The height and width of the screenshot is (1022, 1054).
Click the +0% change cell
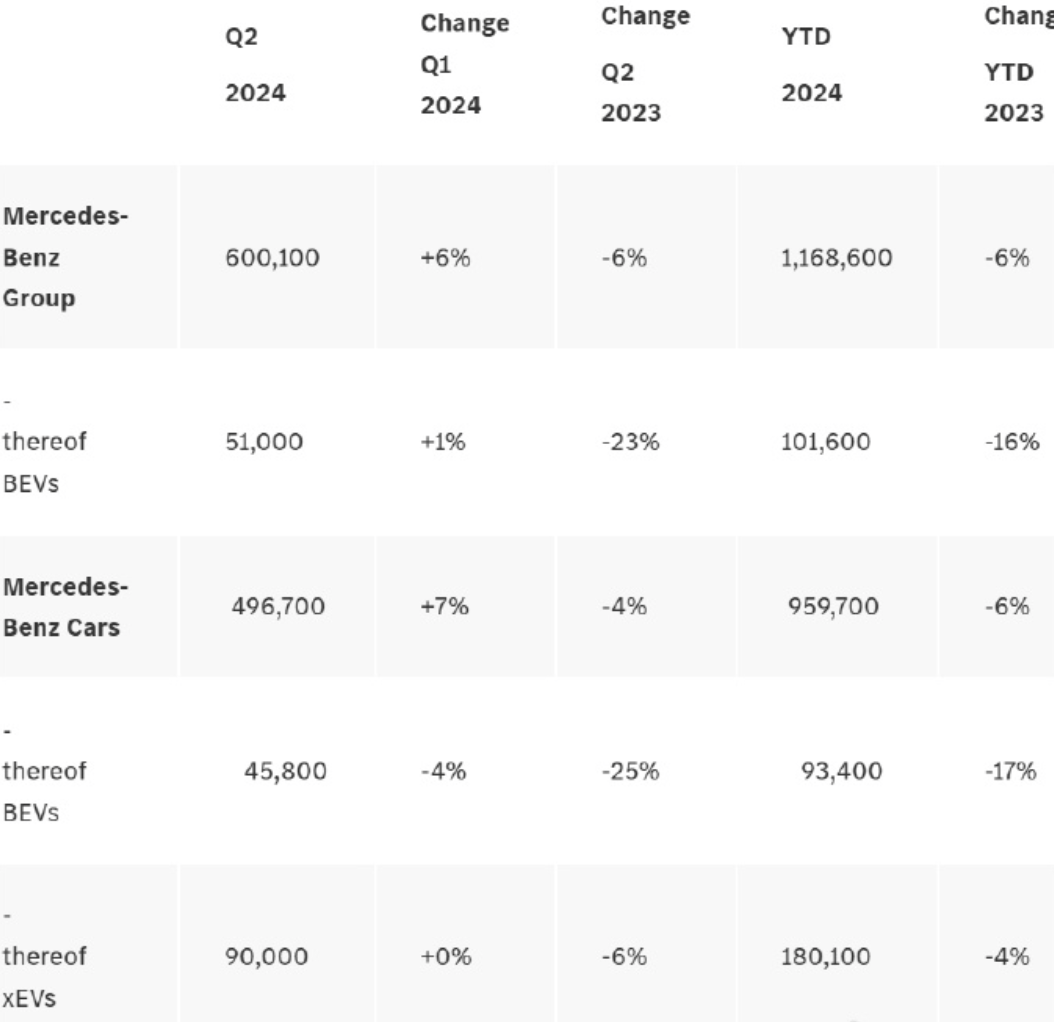pyautogui.click(x=449, y=957)
